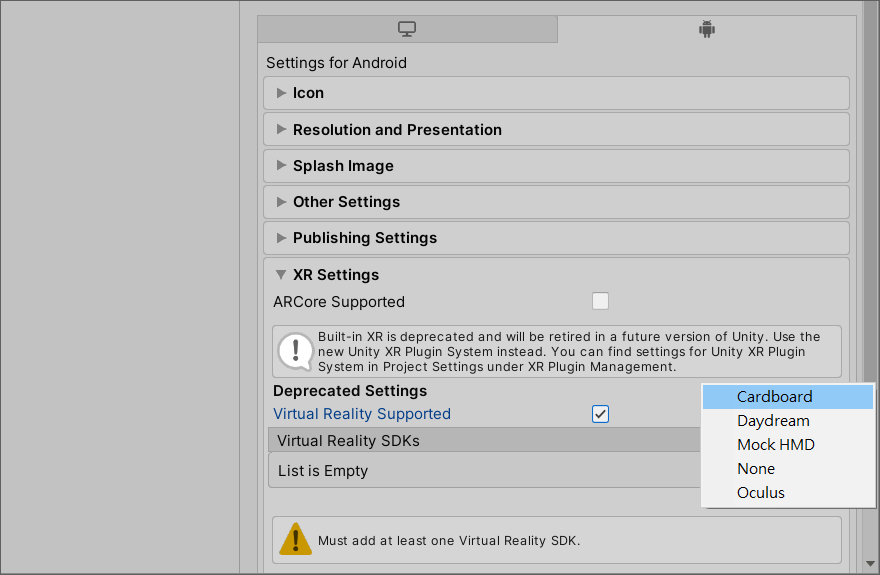Click the yellow warning triangle icon
The height and width of the screenshot is (575, 880).
tap(295, 540)
